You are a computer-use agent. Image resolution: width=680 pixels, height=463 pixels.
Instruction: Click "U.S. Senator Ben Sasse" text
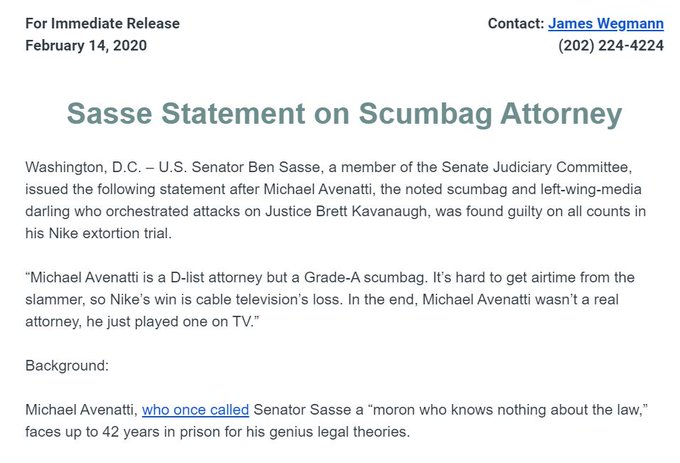[x=239, y=167]
